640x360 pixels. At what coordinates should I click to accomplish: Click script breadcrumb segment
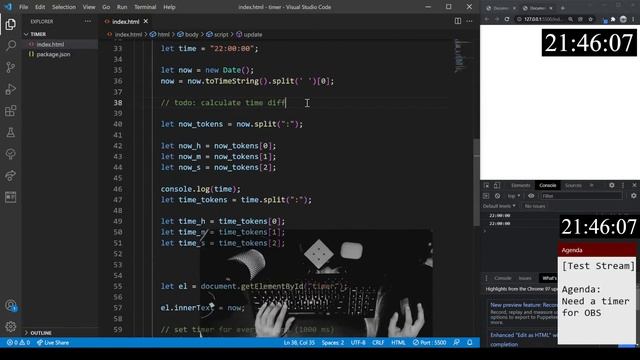point(217,35)
